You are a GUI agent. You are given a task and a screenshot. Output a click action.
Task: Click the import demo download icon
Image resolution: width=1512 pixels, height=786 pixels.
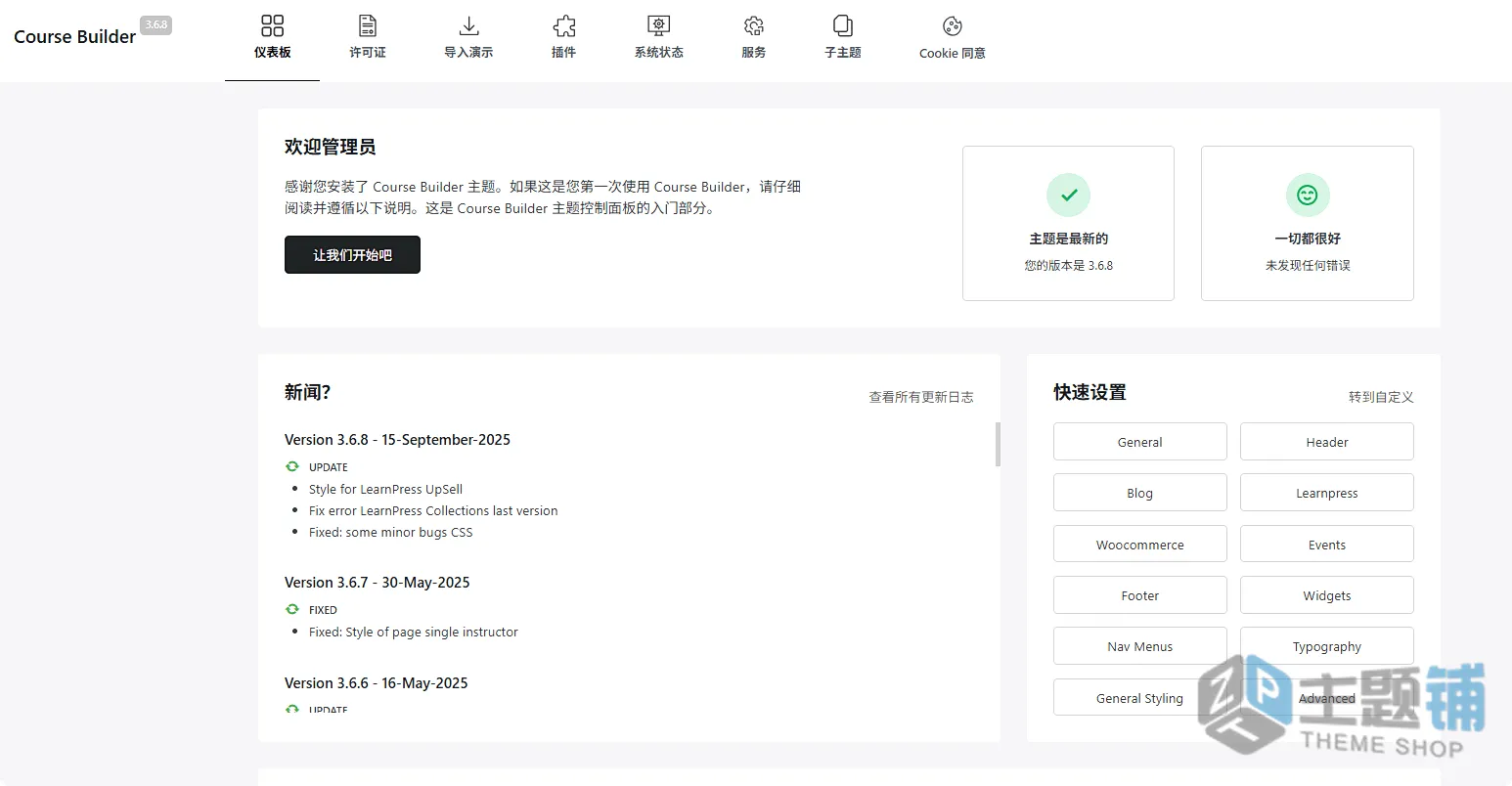[x=468, y=25]
